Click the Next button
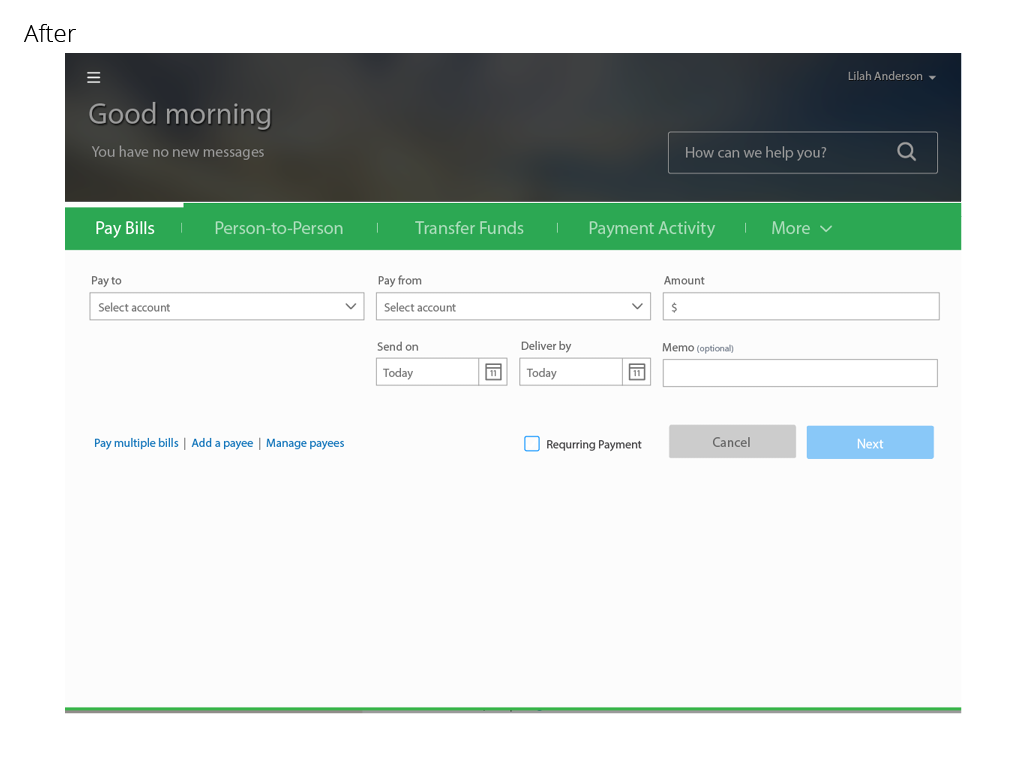This screenshot has width=1024, height=768. [x=870, y=443]
